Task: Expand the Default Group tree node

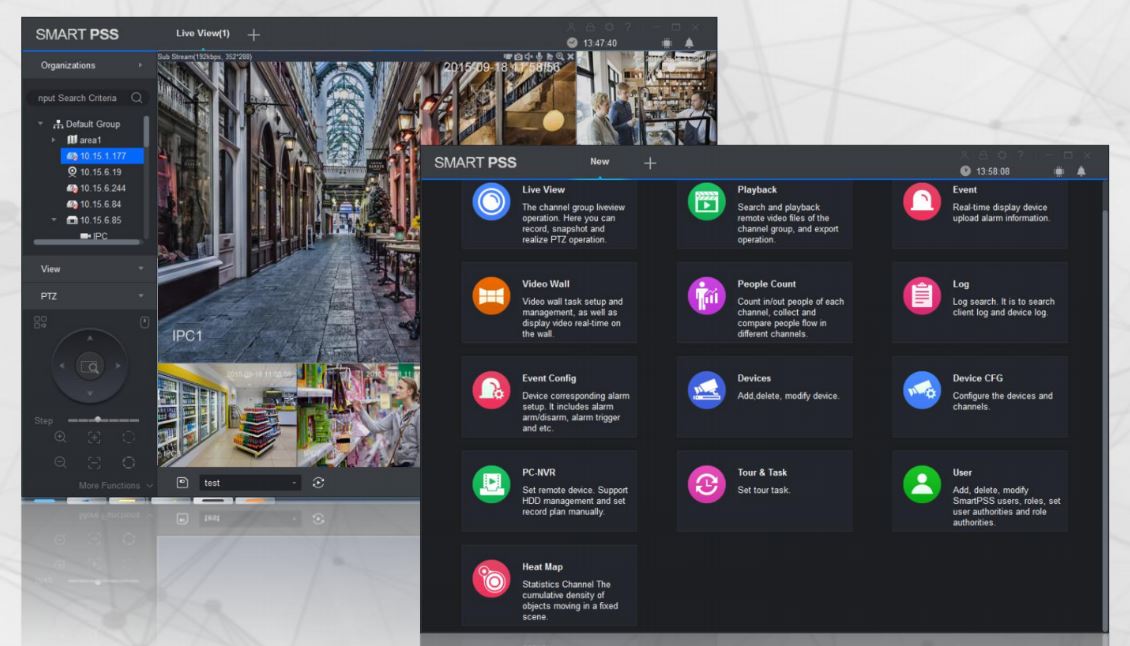Action: [x=40, y=124]
